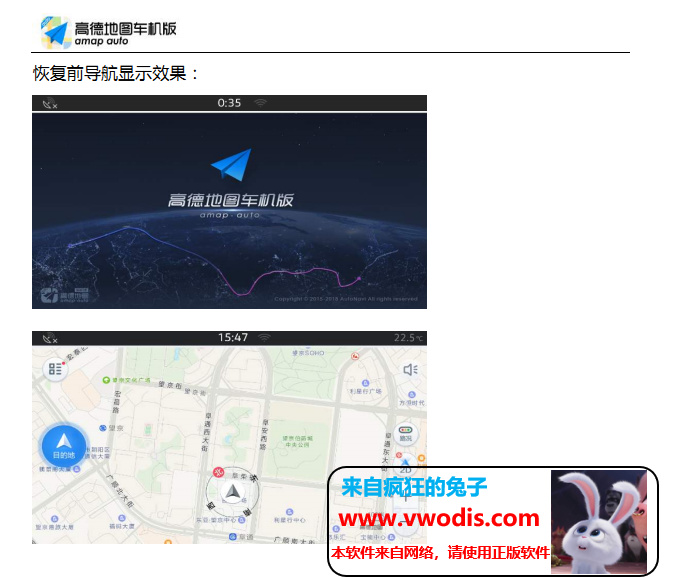Click the blue 目的地 destination button
Screen dimensions: 673x577
63,445
